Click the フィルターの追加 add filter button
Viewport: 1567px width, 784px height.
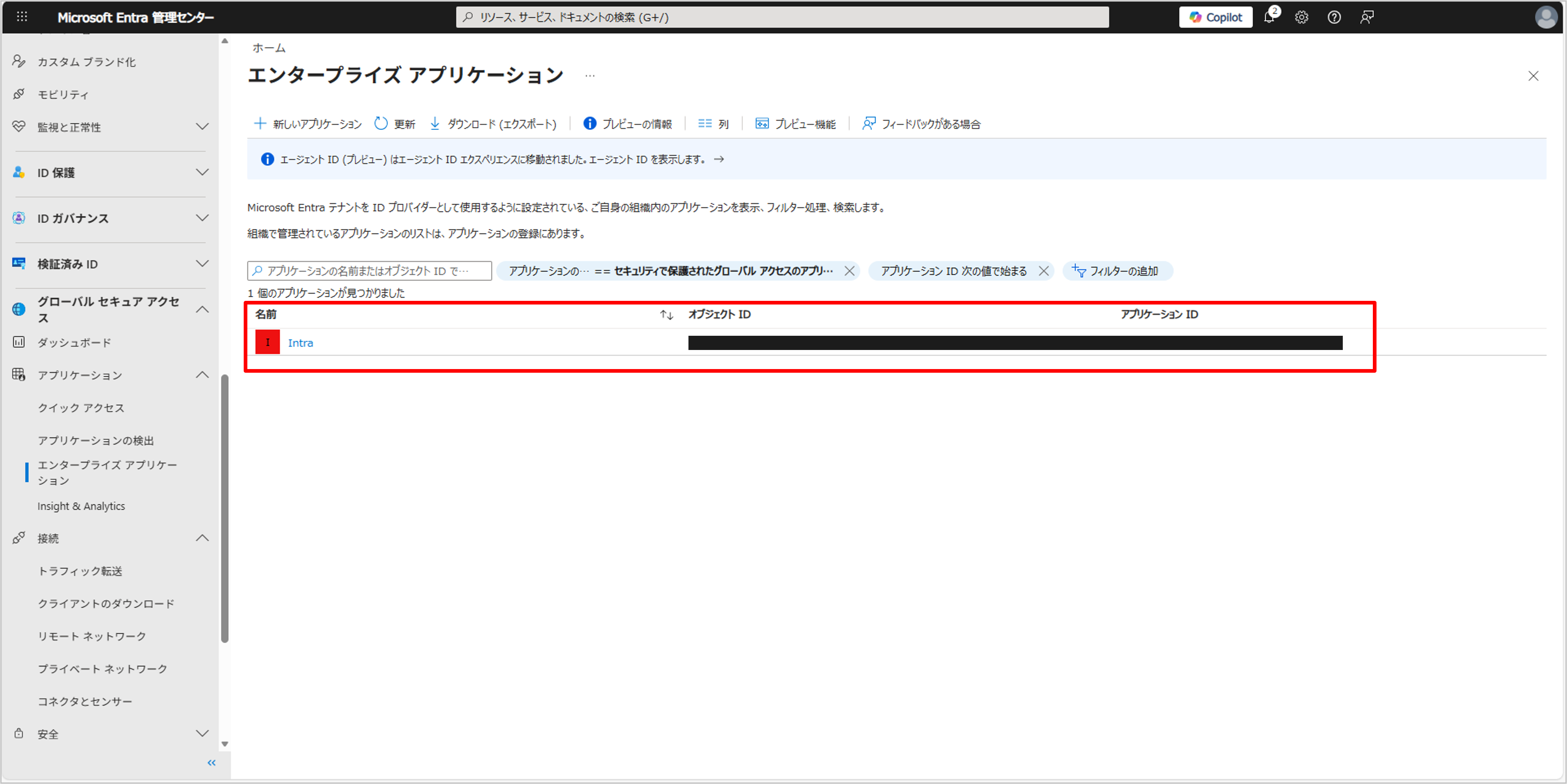coord(1117,271)
